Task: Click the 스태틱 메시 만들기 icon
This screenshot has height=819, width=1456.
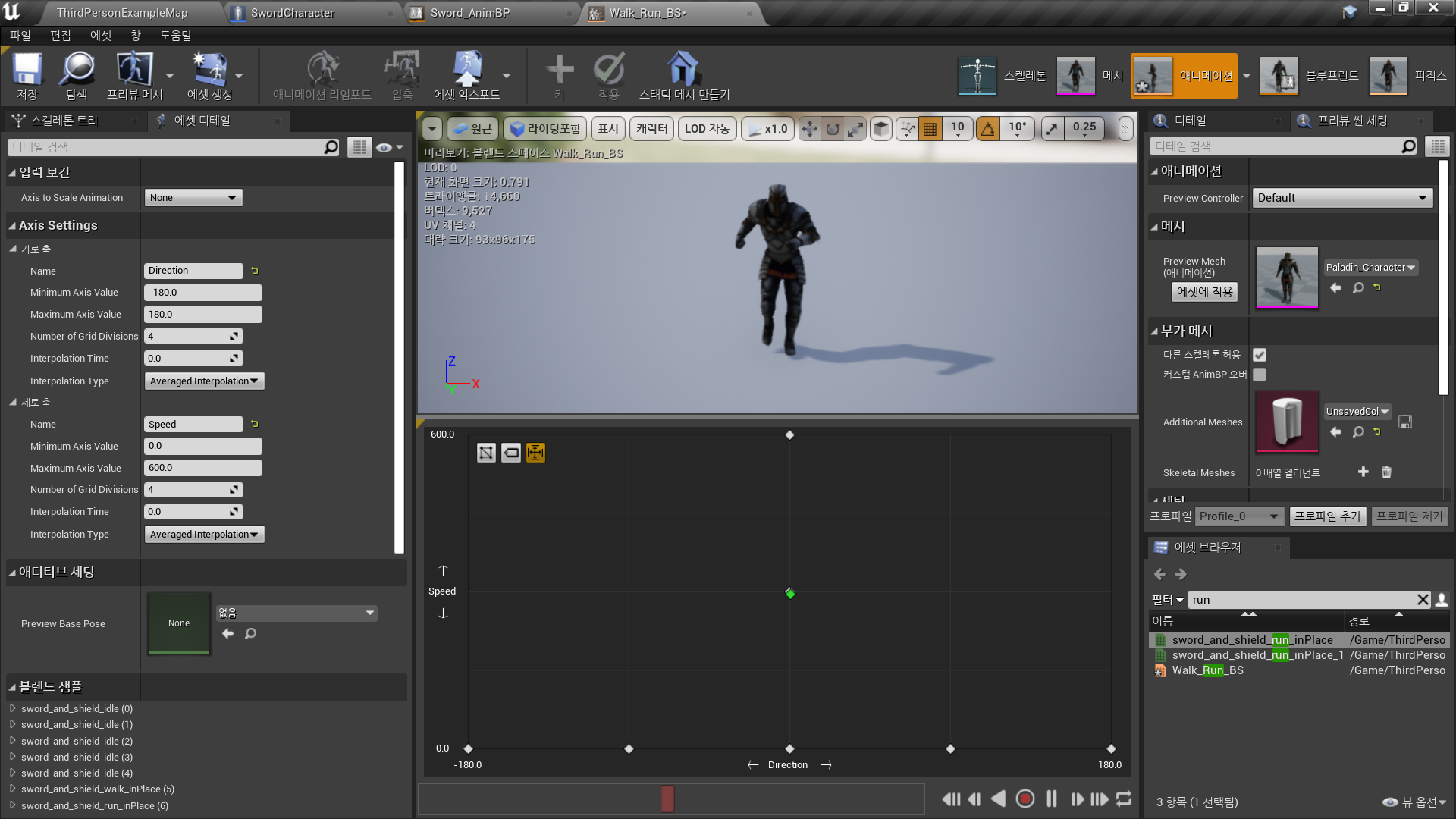Action: (x=683, y=72)
